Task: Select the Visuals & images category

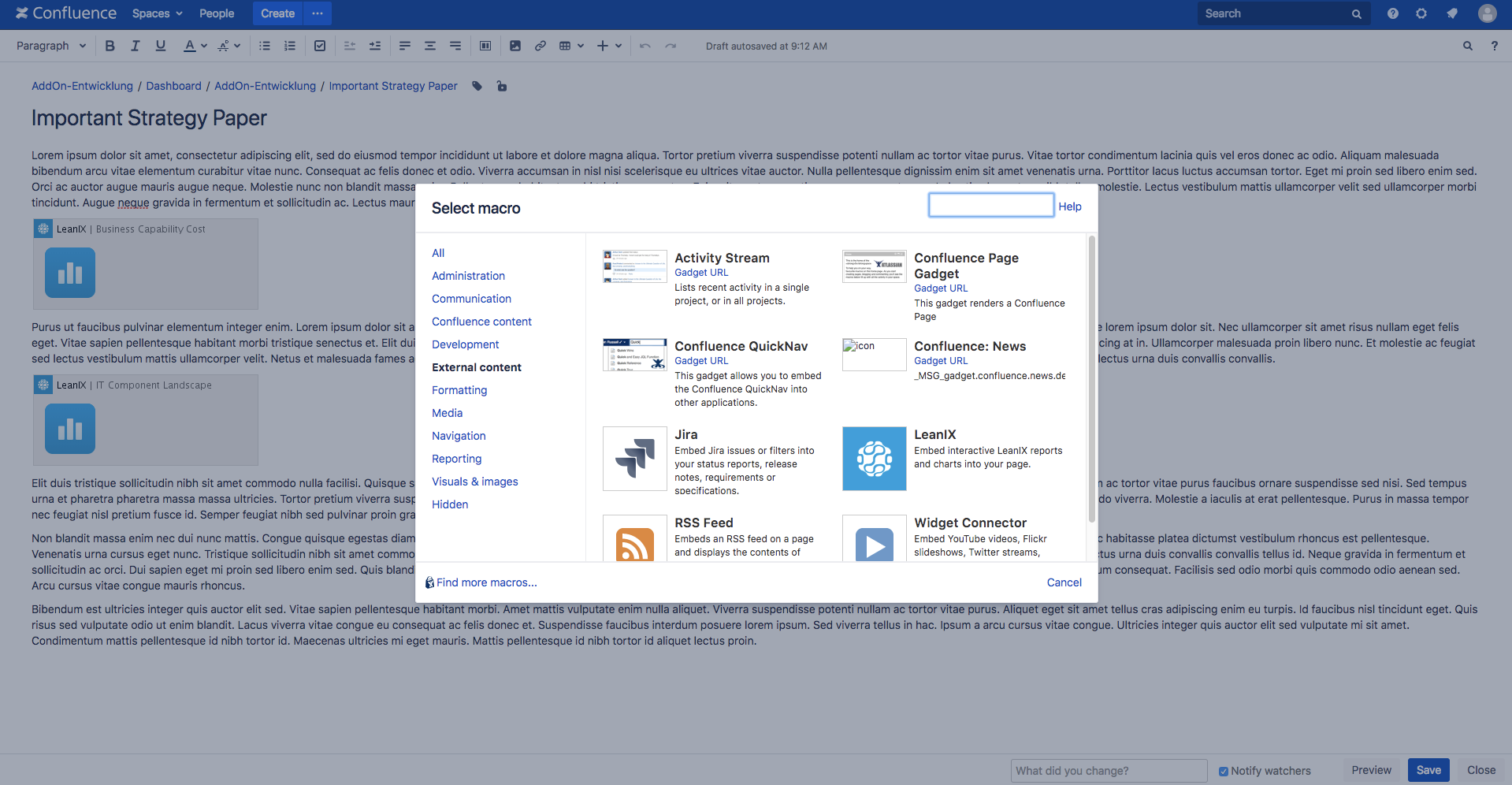Action: coord(474,482)
